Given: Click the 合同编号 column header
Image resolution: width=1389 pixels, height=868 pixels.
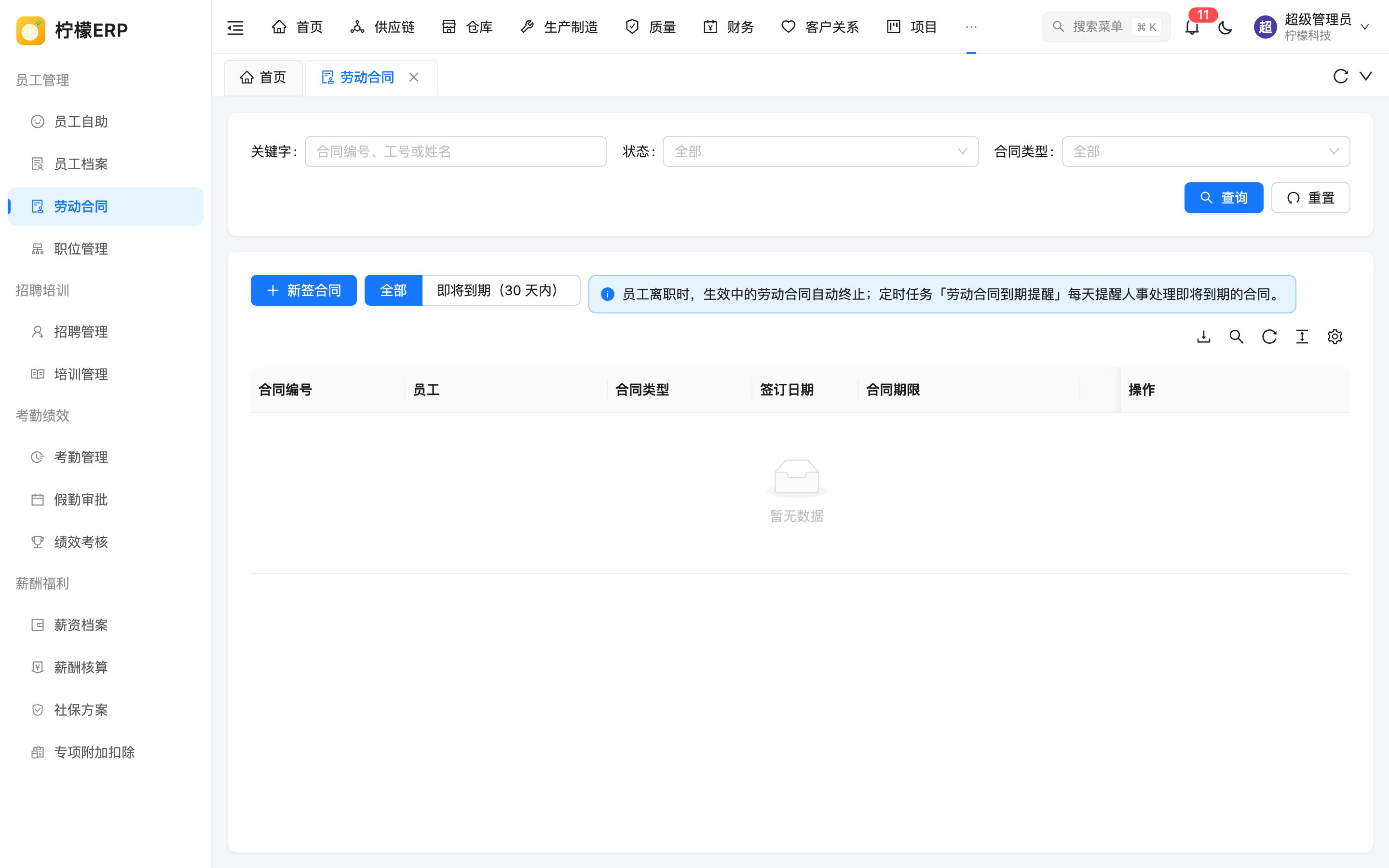Looking at the screenshot, I should click(328, 390).
